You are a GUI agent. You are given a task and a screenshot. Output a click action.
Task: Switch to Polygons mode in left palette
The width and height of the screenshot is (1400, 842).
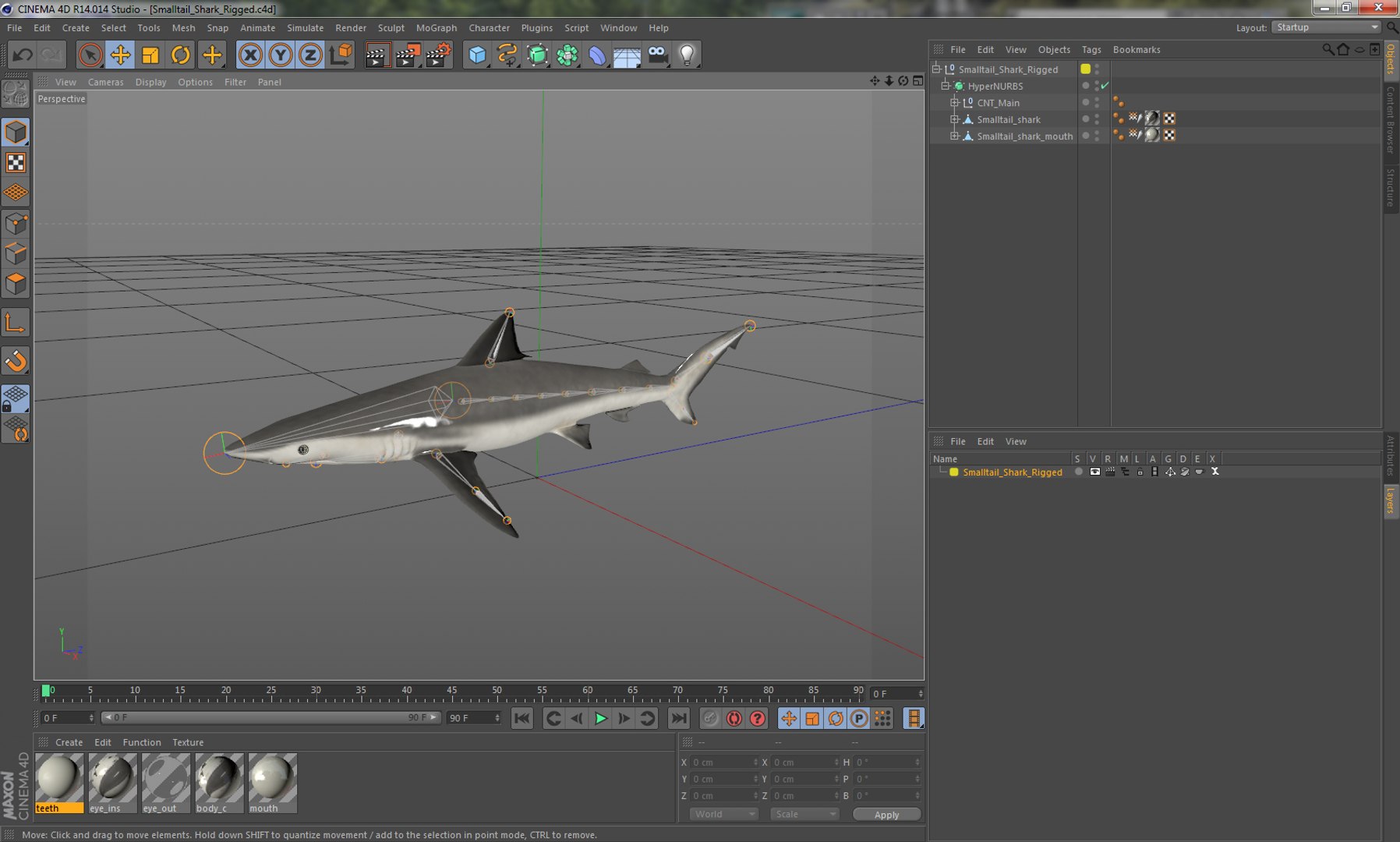click(16, 284)
